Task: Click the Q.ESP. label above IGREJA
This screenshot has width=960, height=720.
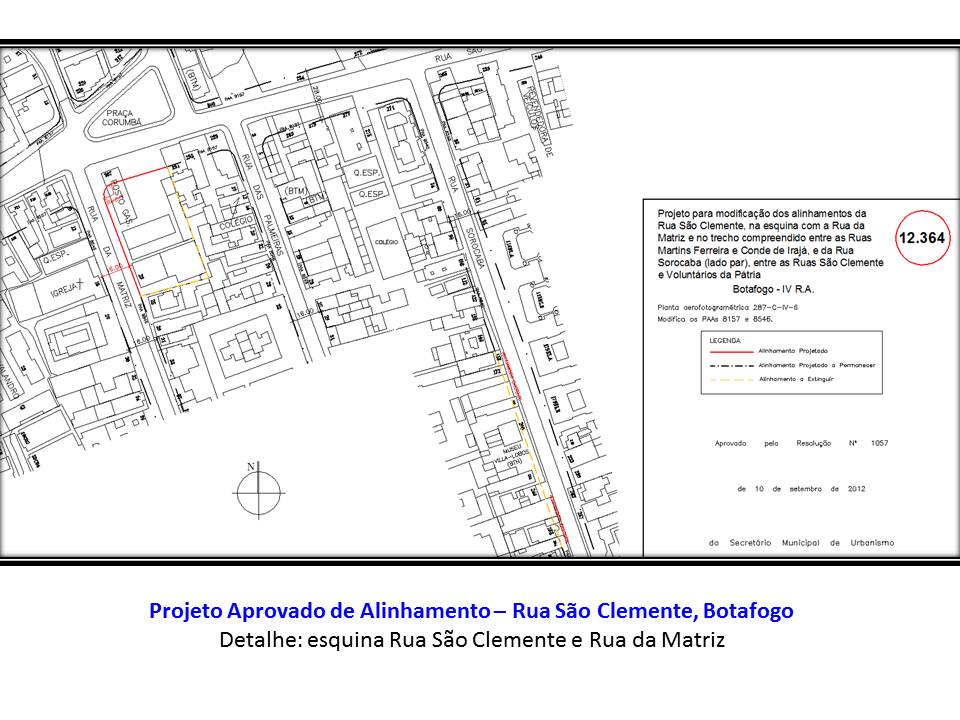Action: [x=58, y=257]
